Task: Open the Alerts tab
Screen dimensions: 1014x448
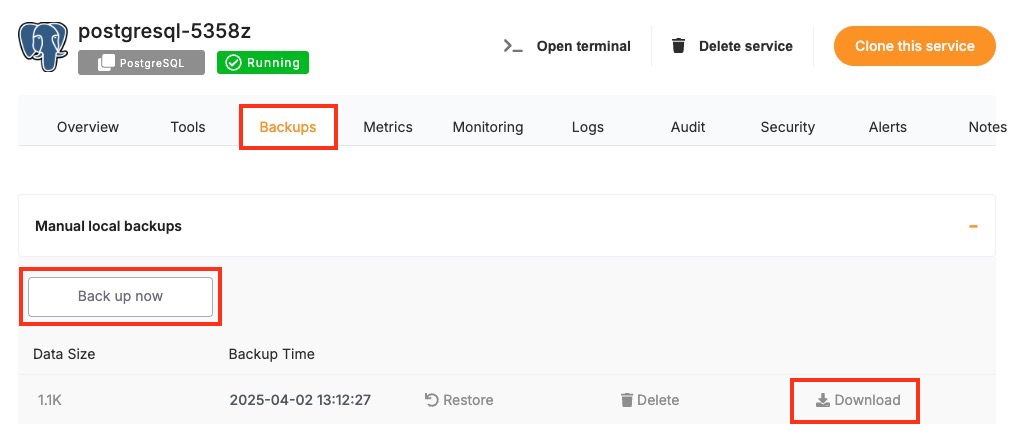Action: coord(888,127)
